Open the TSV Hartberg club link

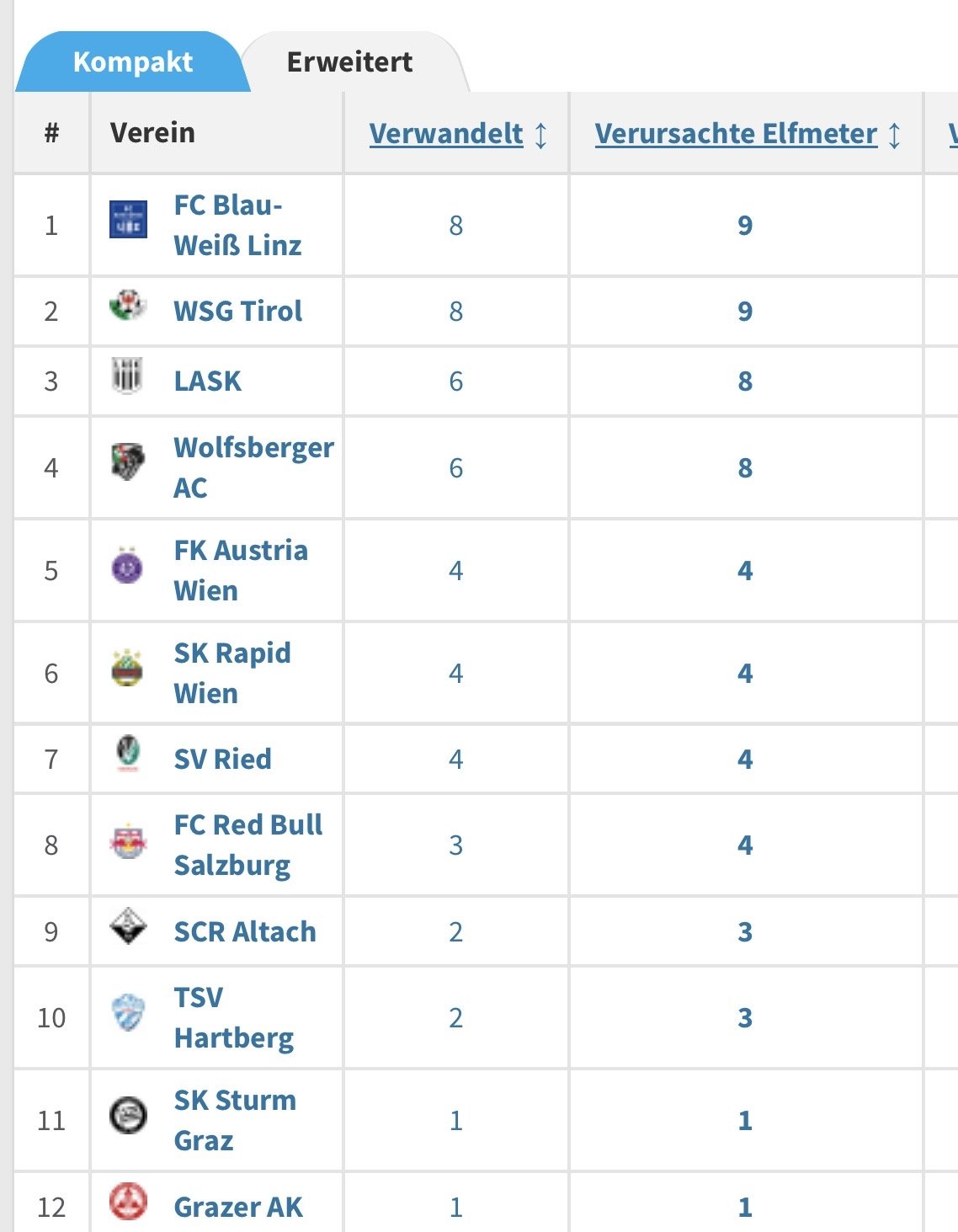tap(233, 1017)
